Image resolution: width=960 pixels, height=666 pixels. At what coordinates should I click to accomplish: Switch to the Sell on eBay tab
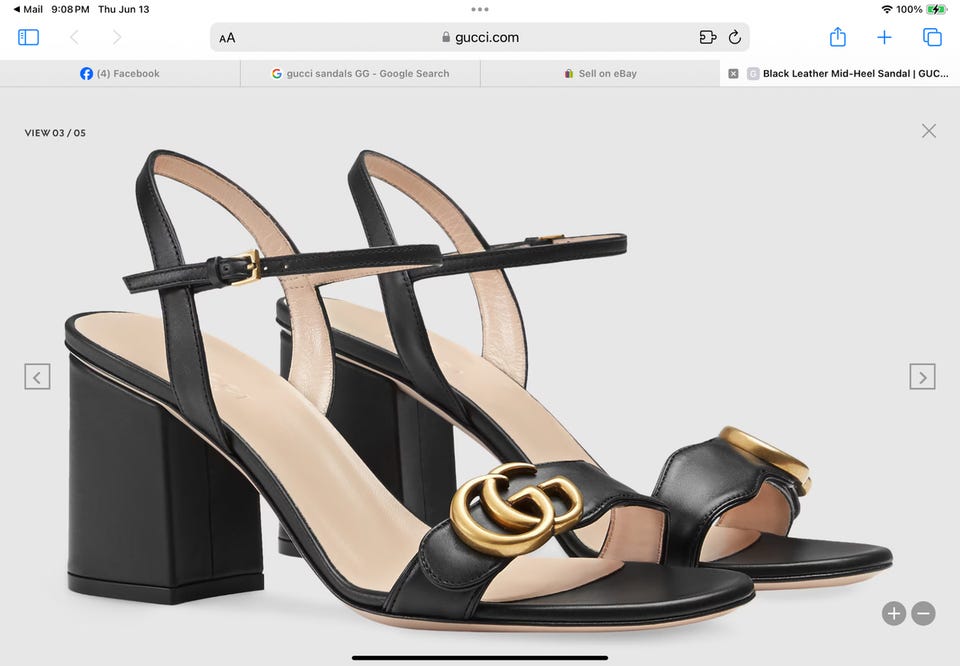[600, 73]
